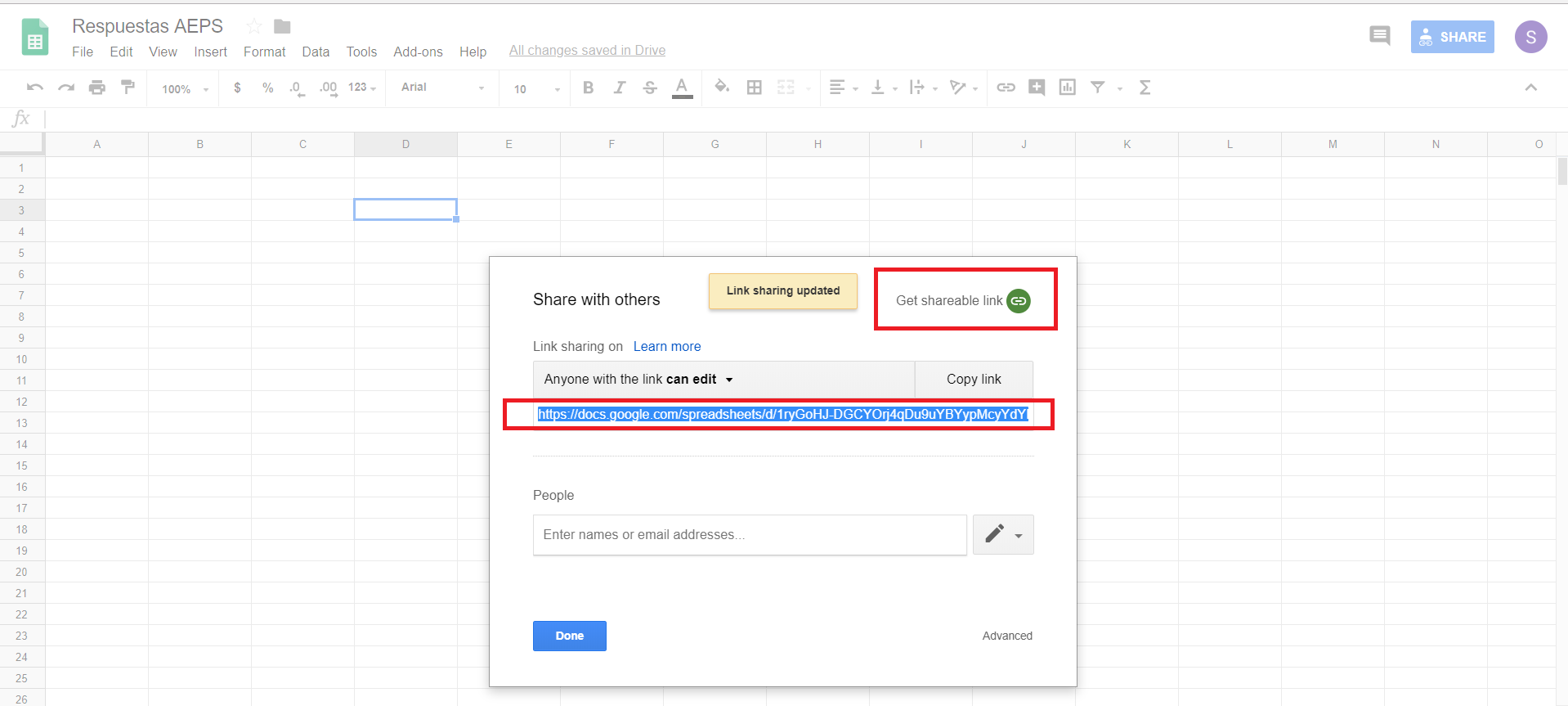Format as percent
Screen dimensions: 1568x706
pos(267,88)
